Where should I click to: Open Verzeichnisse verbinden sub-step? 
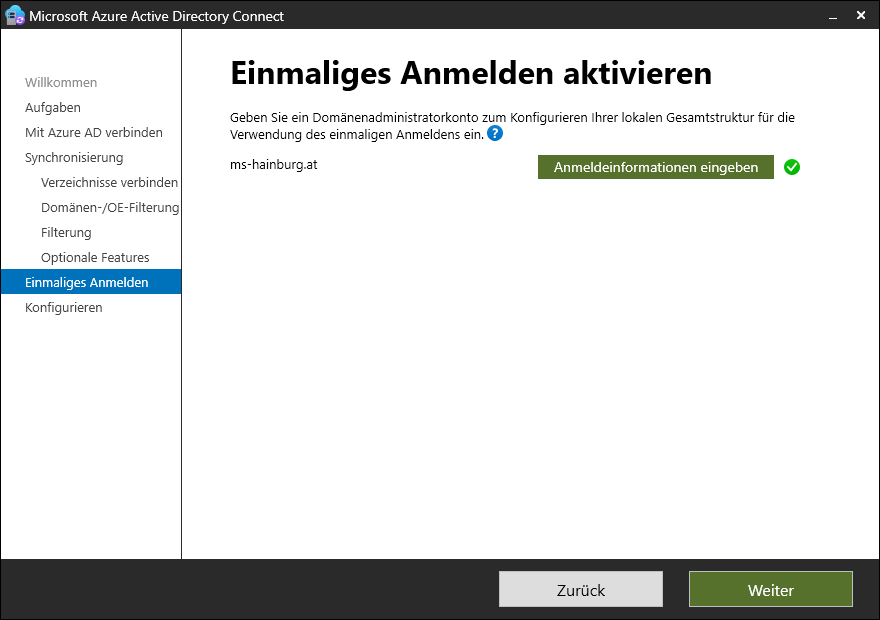[x=109, y=182]
